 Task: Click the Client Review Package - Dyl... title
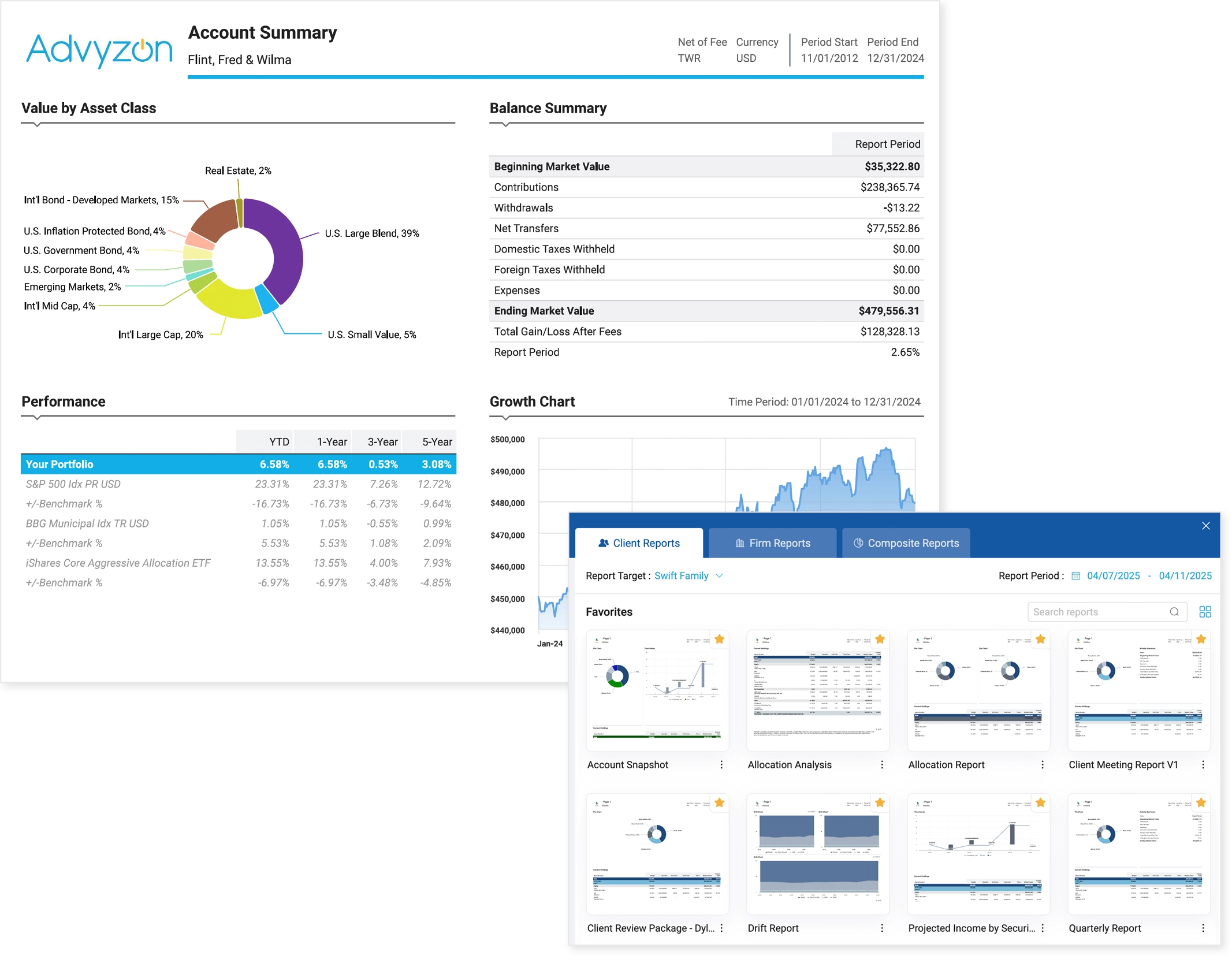tap(651, 928)
